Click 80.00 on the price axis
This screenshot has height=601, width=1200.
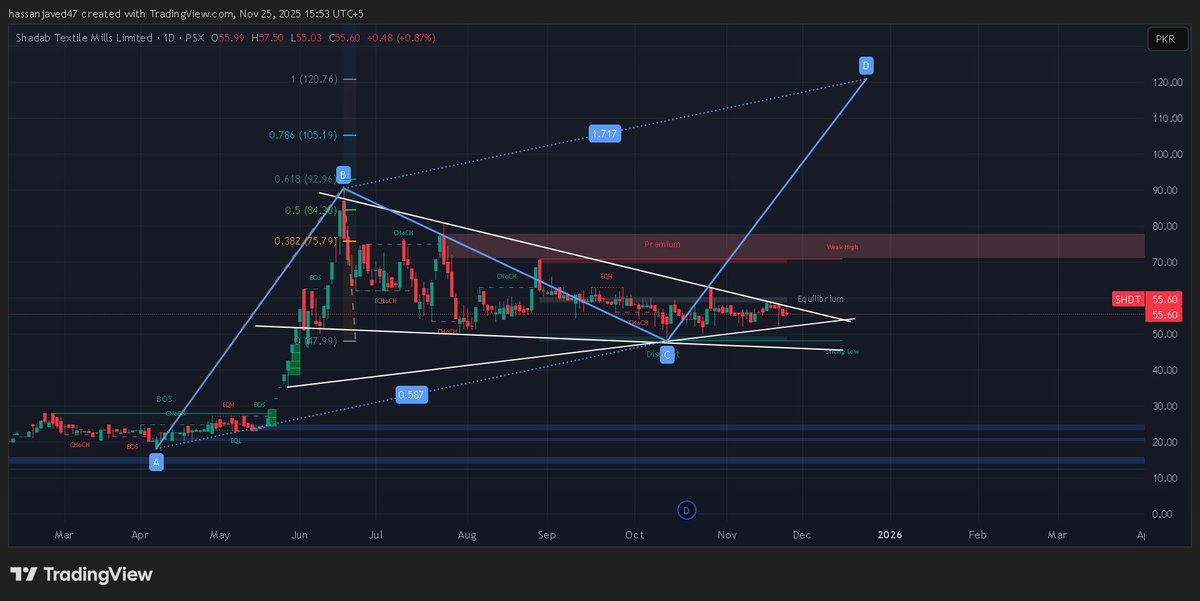[x=1165, y=227]
